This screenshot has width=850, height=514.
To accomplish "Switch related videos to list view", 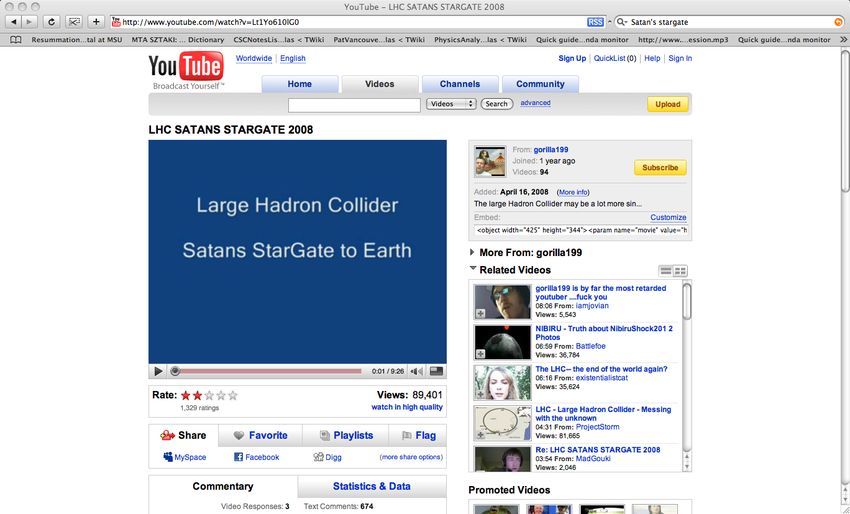I will pos(665,271).
